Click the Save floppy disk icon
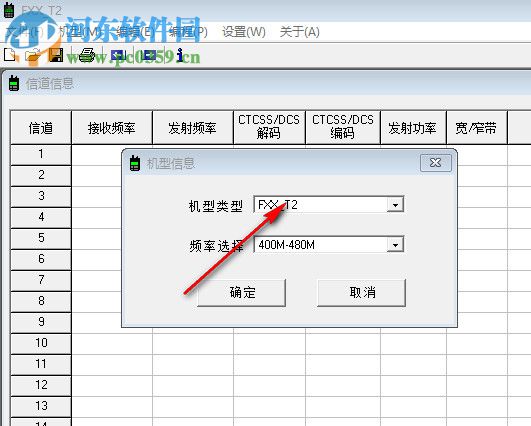 pos(56,55)
